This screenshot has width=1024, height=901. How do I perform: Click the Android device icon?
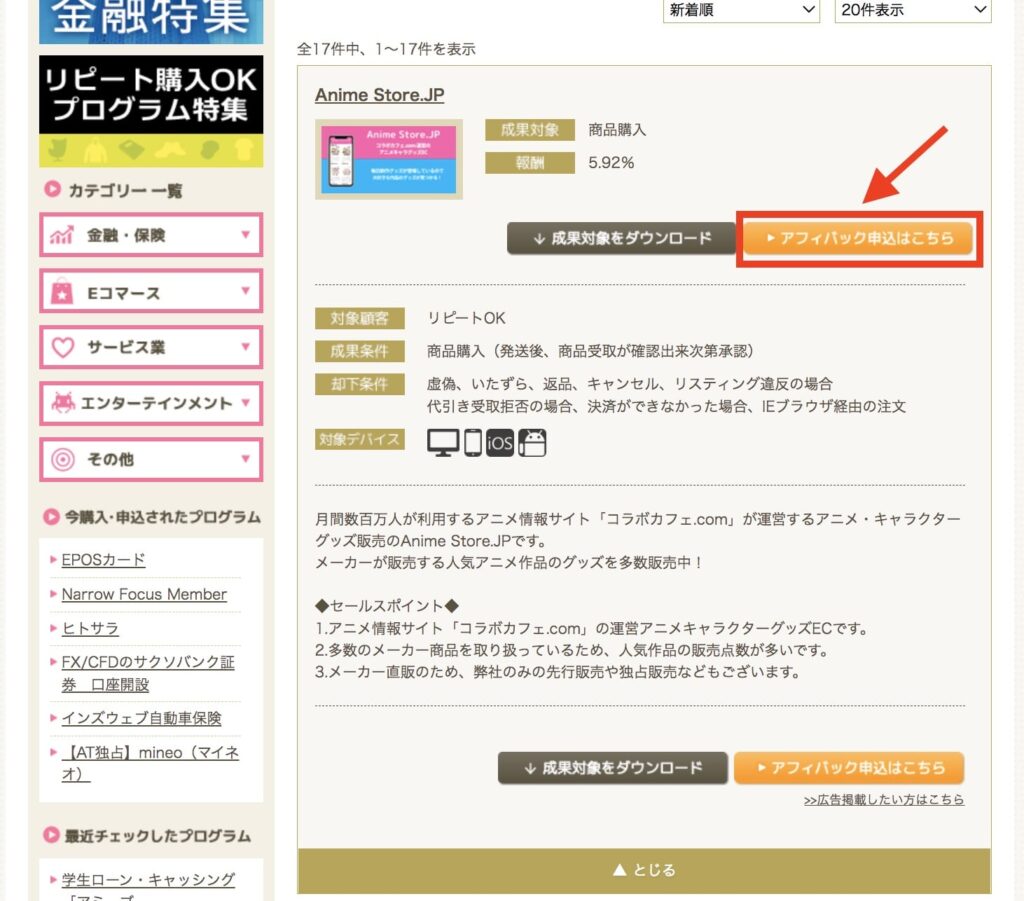click(x=532, y=443)
